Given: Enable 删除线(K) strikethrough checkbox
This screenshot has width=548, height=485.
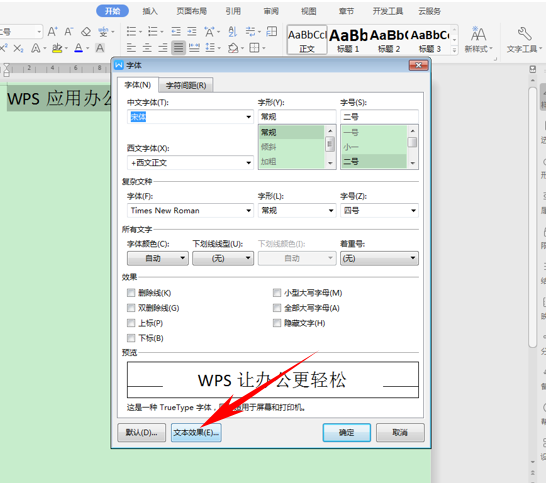Looking at the screenshot, I should click(x=131, y=292).
